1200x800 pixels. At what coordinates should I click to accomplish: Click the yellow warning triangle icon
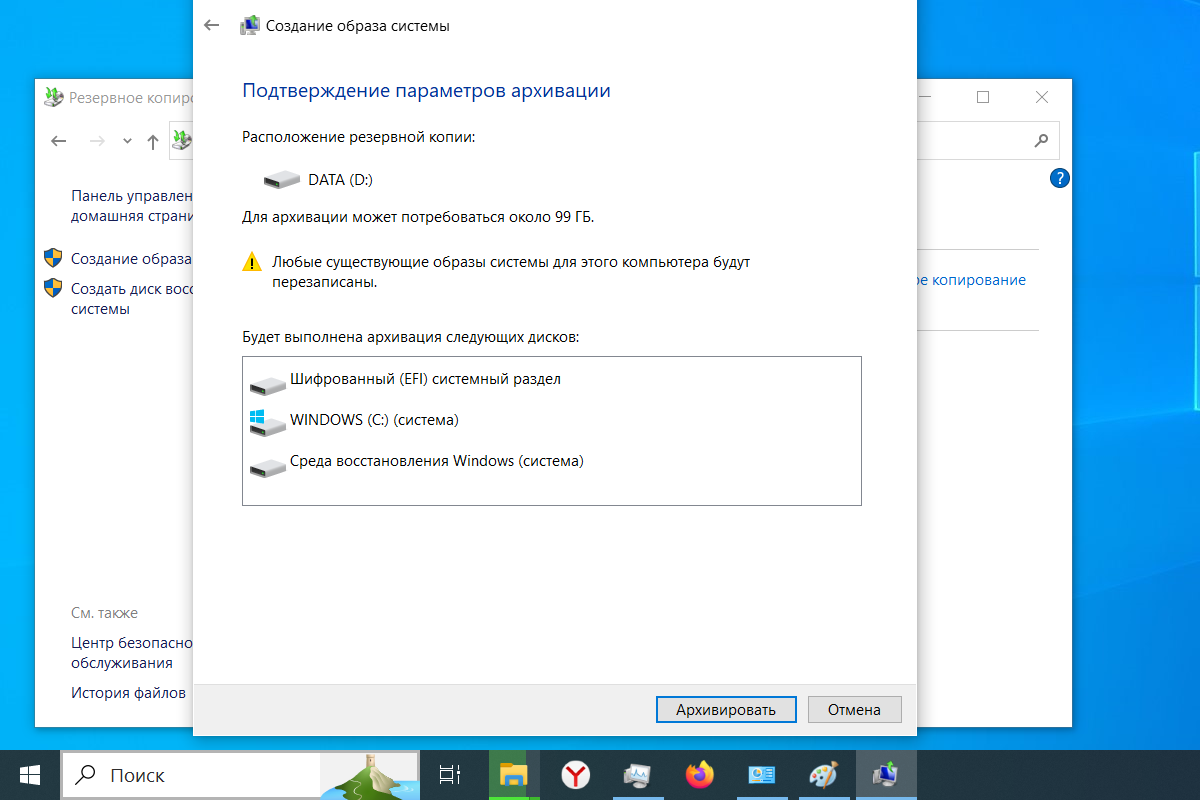pos(252,263)
